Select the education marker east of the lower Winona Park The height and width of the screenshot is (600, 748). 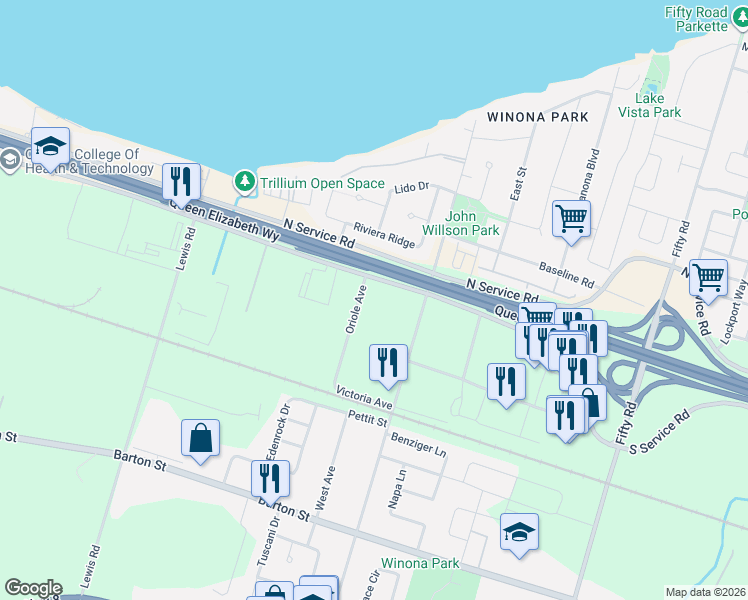coord(519,533)
